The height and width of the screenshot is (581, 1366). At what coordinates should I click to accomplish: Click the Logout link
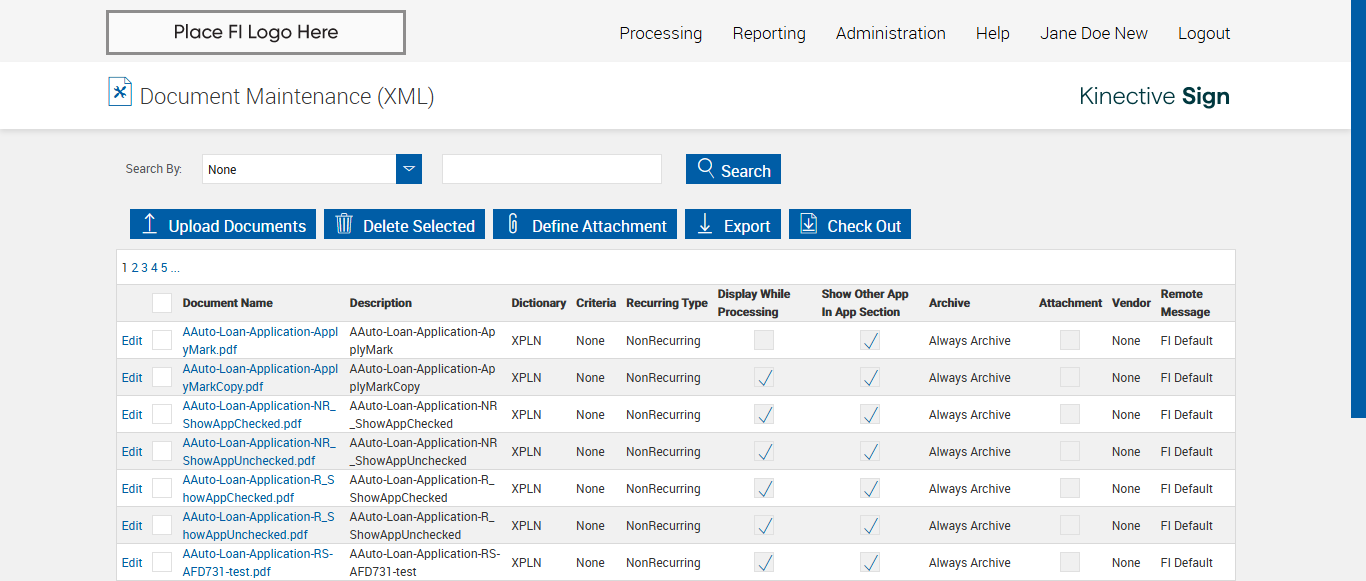(x=1203, y=33)
